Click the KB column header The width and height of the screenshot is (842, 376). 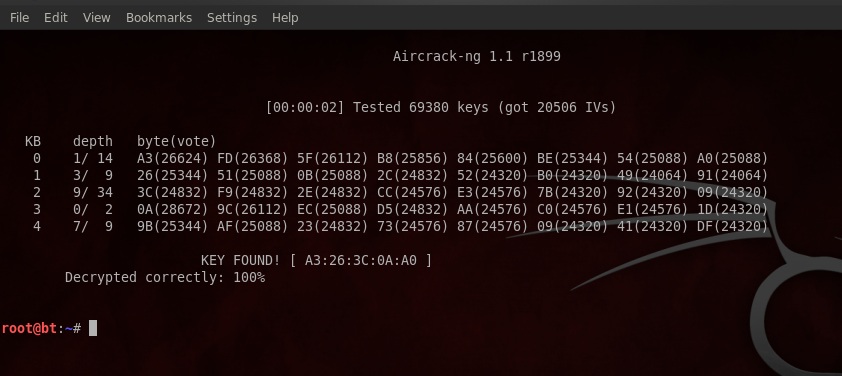point(33,141)
